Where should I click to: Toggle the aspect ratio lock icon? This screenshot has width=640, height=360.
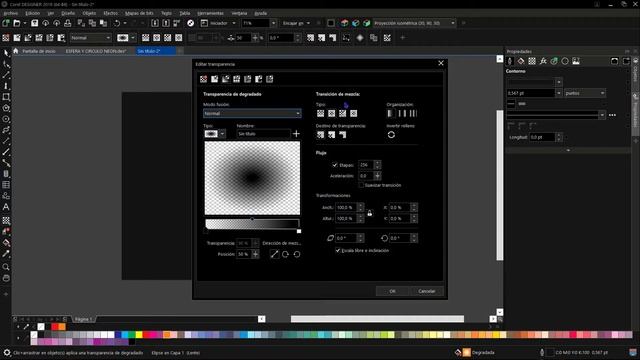369,213
